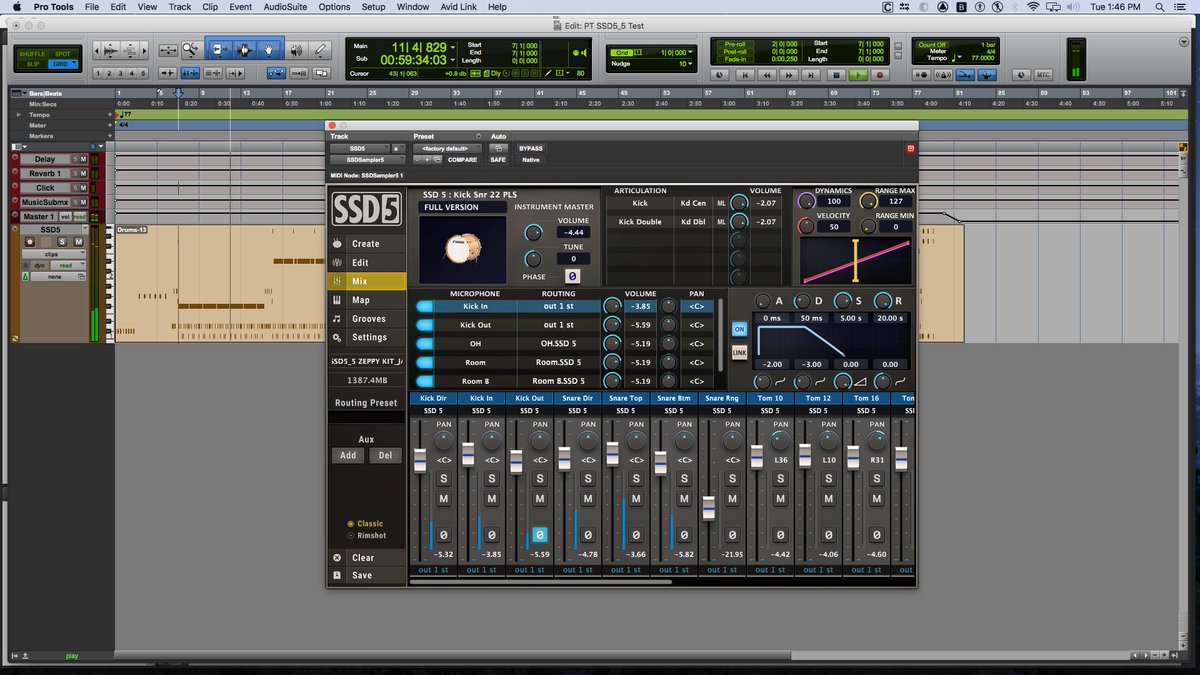The height and width of the screenshot is (675, 1200).
Task: Click the Compare button in the plugin header
Action: (x=463, y=160)
